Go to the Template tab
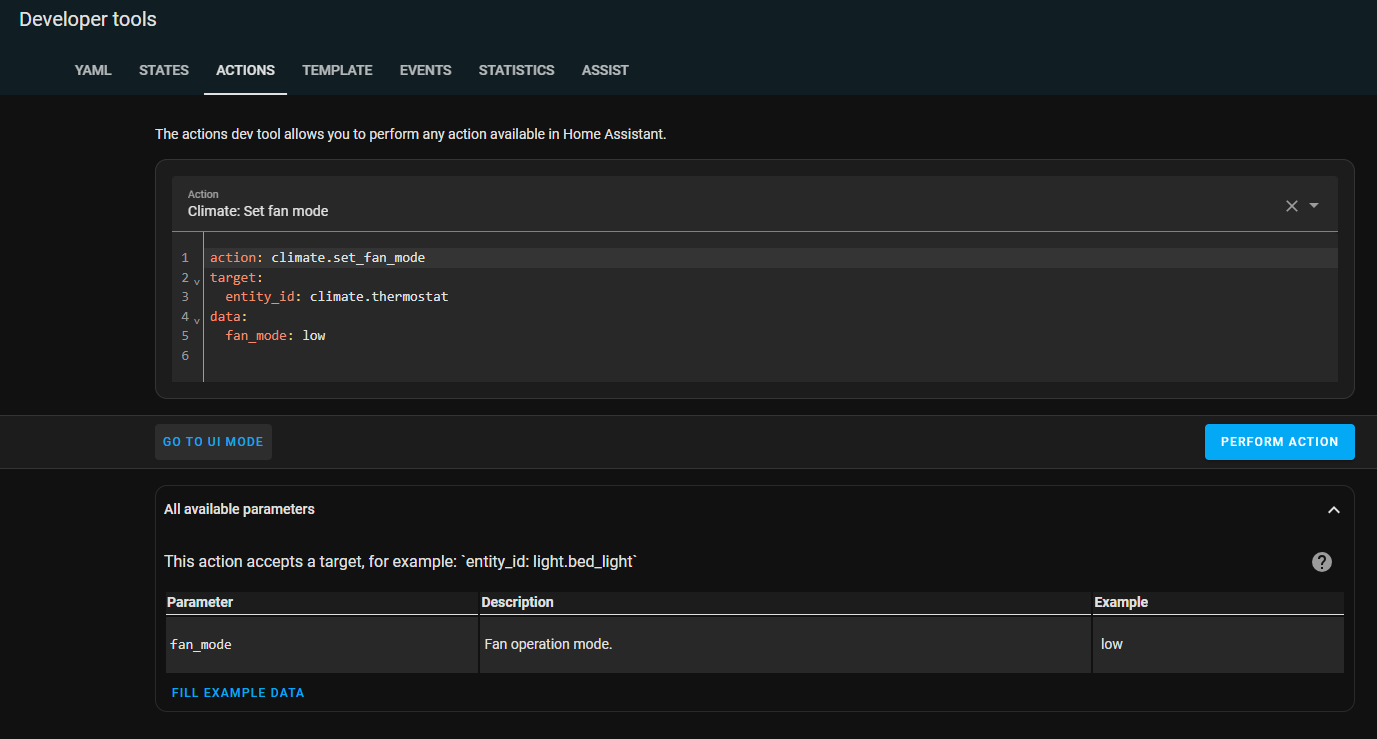1377x739 pixels. pyautogui.click(x=337, y=70)
